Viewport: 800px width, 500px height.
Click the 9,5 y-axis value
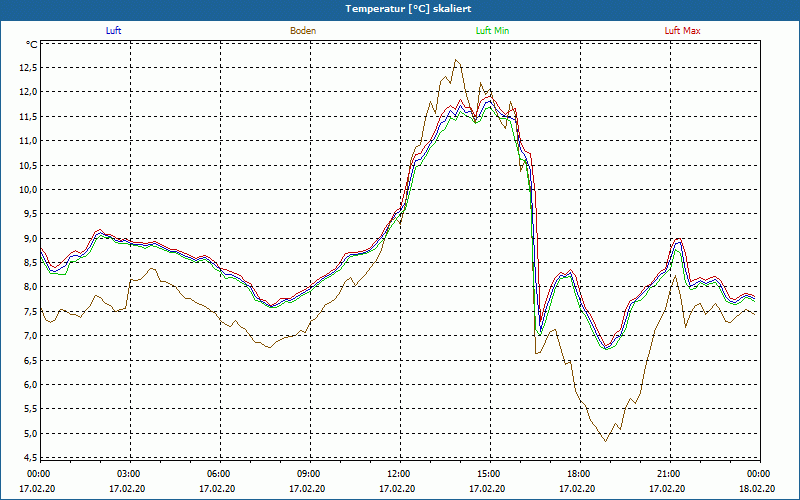[29, 214]
